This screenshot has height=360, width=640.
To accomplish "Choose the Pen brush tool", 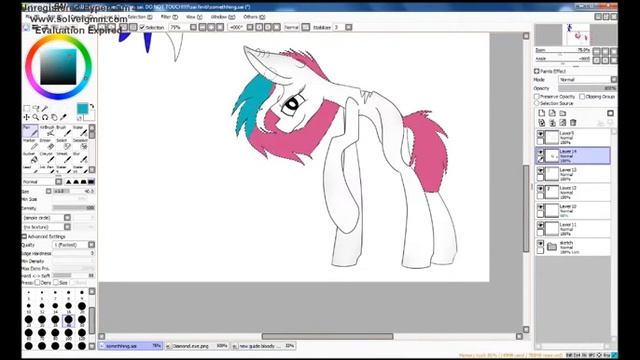I will [x=30, y=131].
